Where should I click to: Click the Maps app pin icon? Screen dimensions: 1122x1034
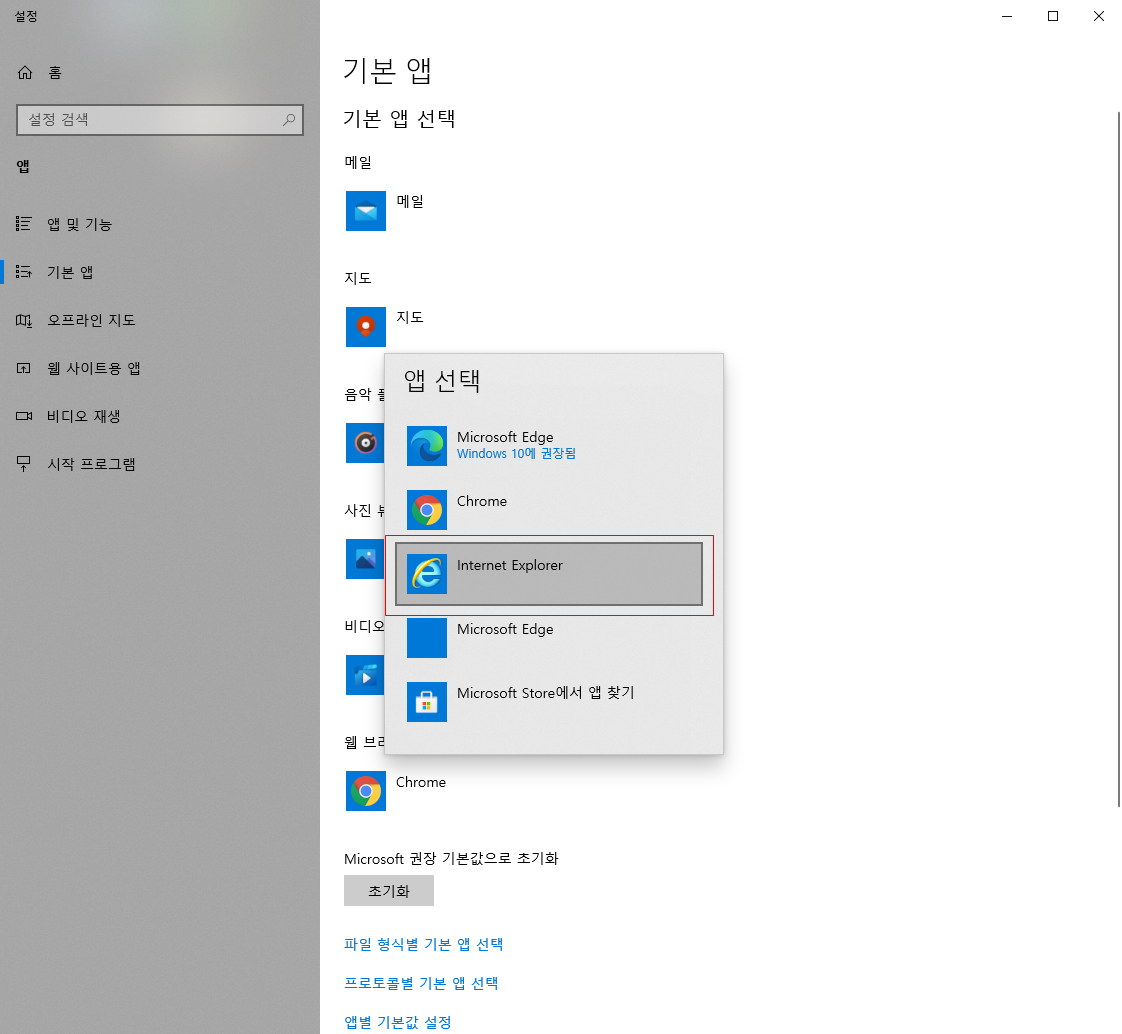[366, 327]
